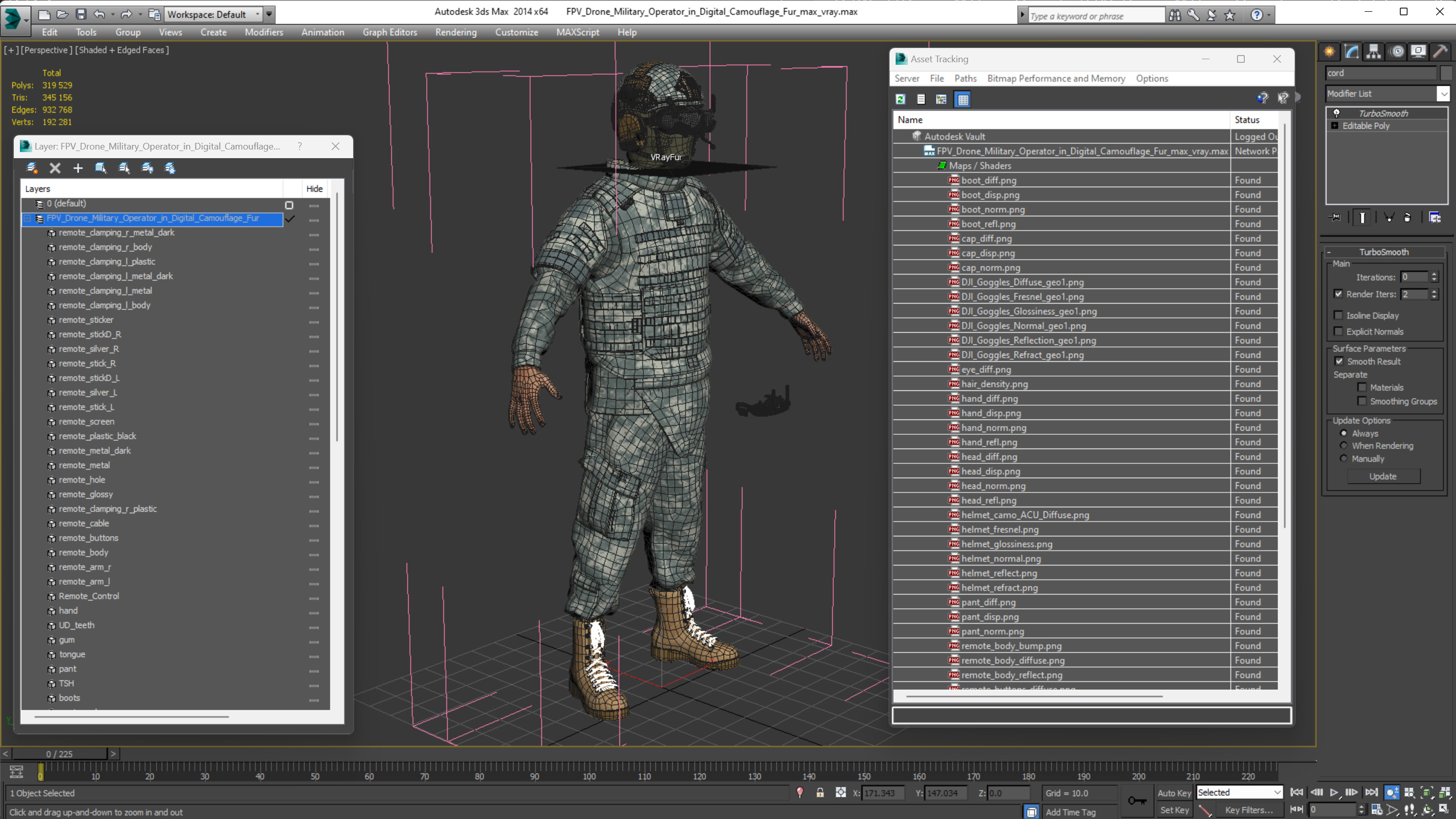The width and height of the screenshot is (1456, 819).
Task: Click the Selection Lock toggle padlock icon
Action: 820,793
